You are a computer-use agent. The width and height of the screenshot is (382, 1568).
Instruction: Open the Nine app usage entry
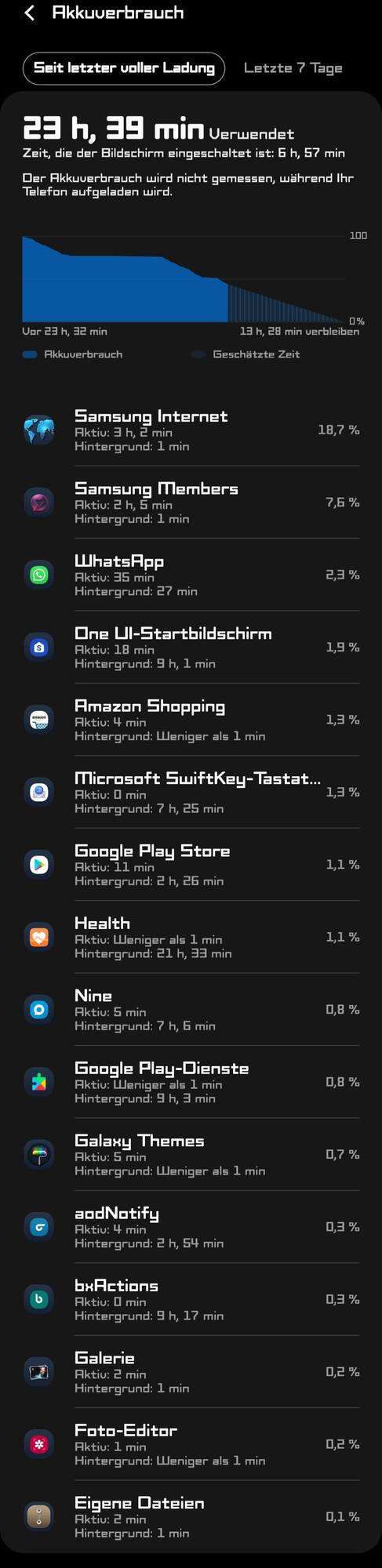(x=191, y=1010)
